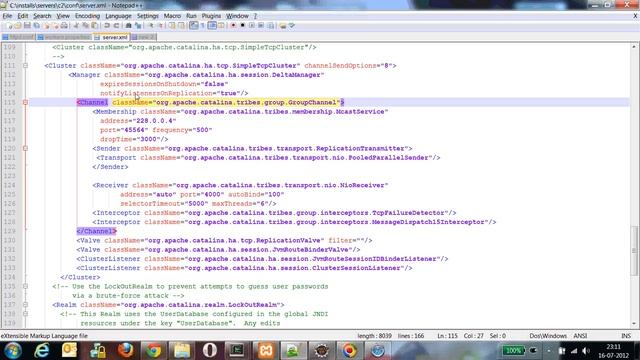The image size is (640, 360).
Task: Open the Replace toolbar icon
Action: pyautogui.click(x=138, y=25)
